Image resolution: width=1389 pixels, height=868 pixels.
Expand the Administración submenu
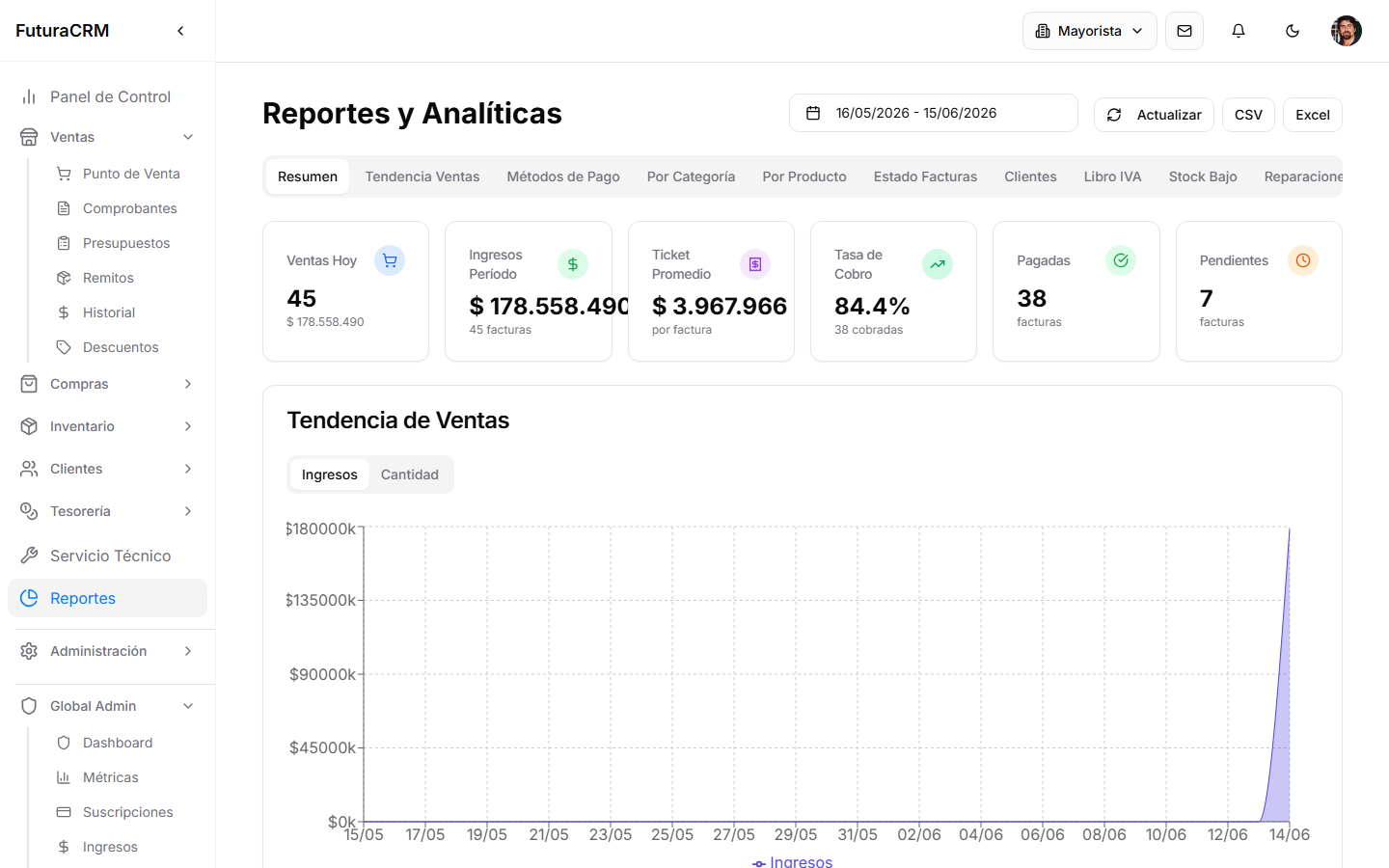point(188,651)
